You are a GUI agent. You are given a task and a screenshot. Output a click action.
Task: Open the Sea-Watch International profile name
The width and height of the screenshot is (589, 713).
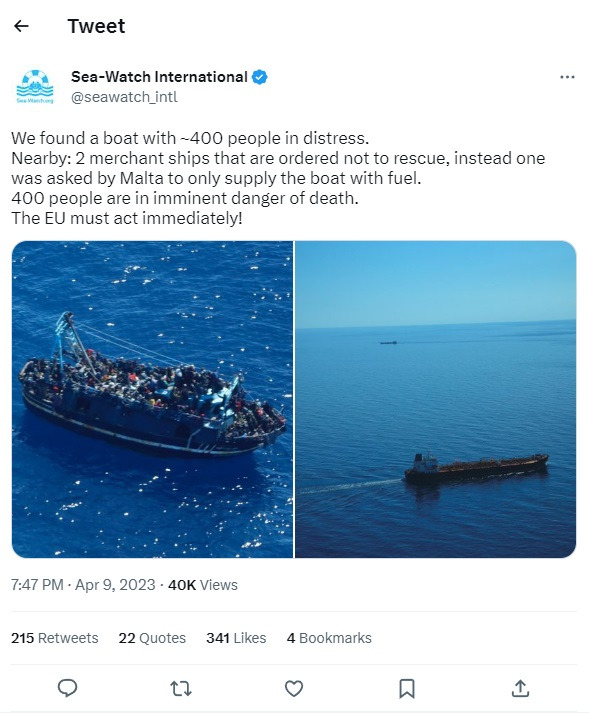(x=159, y=77)
